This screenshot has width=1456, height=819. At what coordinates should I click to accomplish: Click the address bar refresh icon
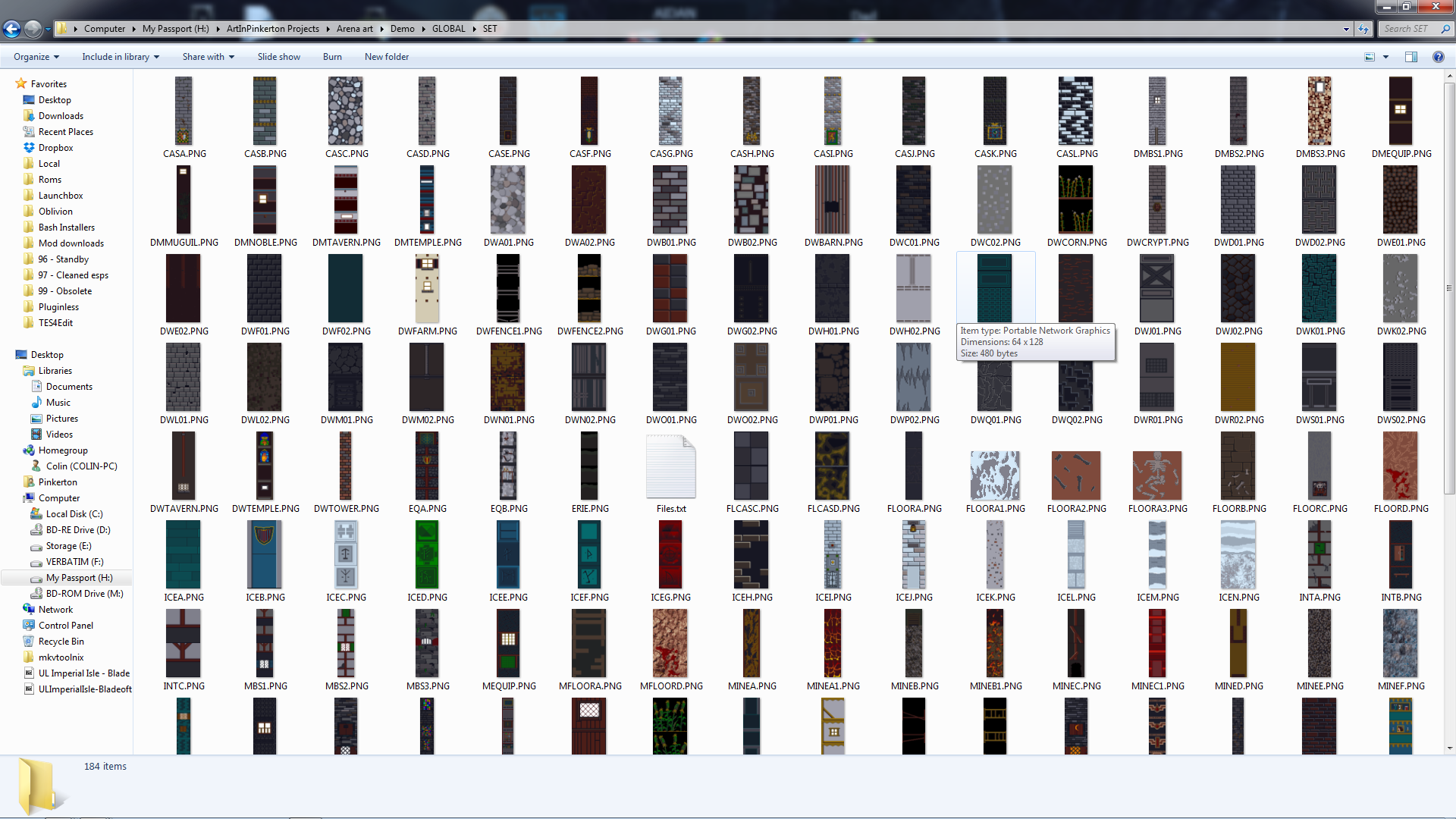(x=1363, y=29)
